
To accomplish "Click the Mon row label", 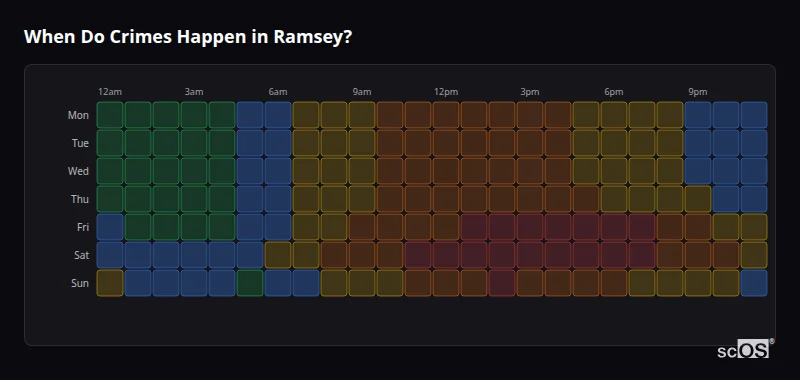I will pos(78,115).
